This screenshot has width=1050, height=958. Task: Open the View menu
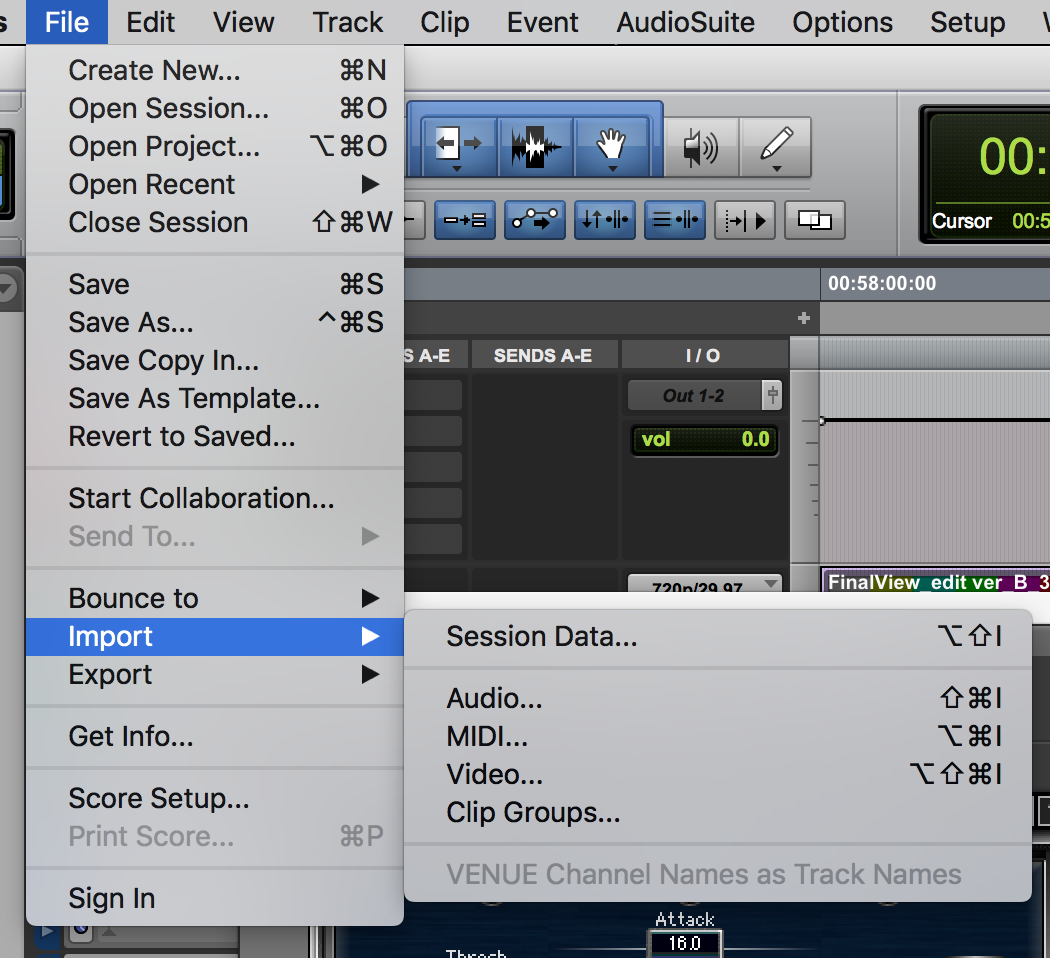(244, 22)
